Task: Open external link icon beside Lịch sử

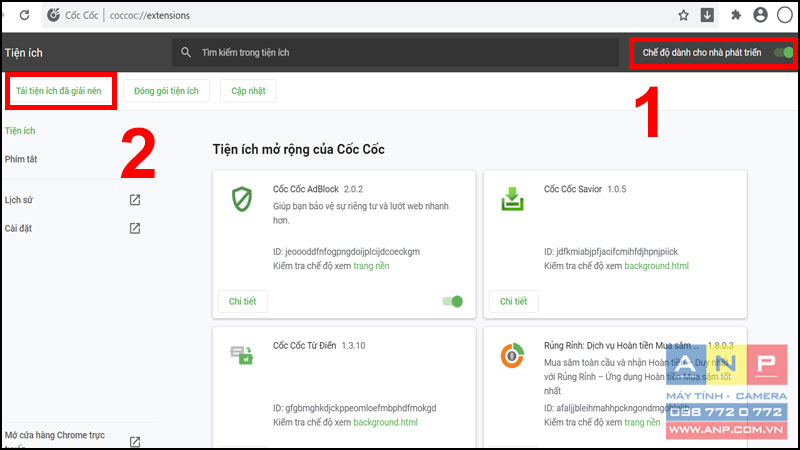Action: pos(135,200)
